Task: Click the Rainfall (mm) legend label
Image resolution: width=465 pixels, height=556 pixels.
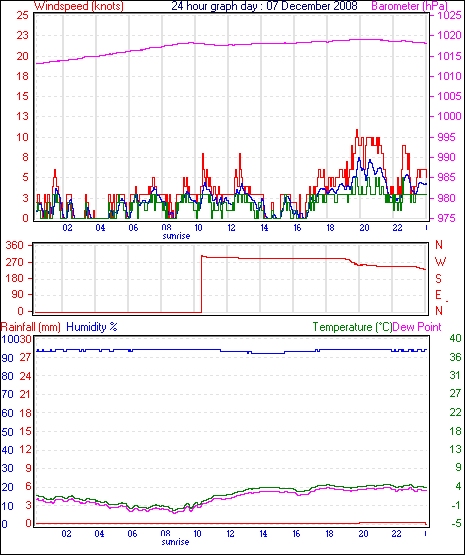Action: tap(31, 327)
